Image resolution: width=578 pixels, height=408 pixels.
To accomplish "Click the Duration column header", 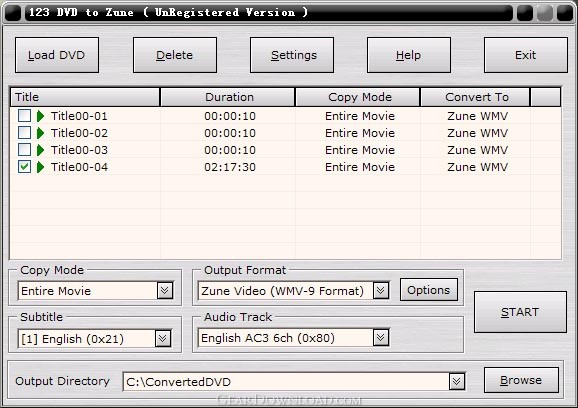I will click(x=228, y=97).
